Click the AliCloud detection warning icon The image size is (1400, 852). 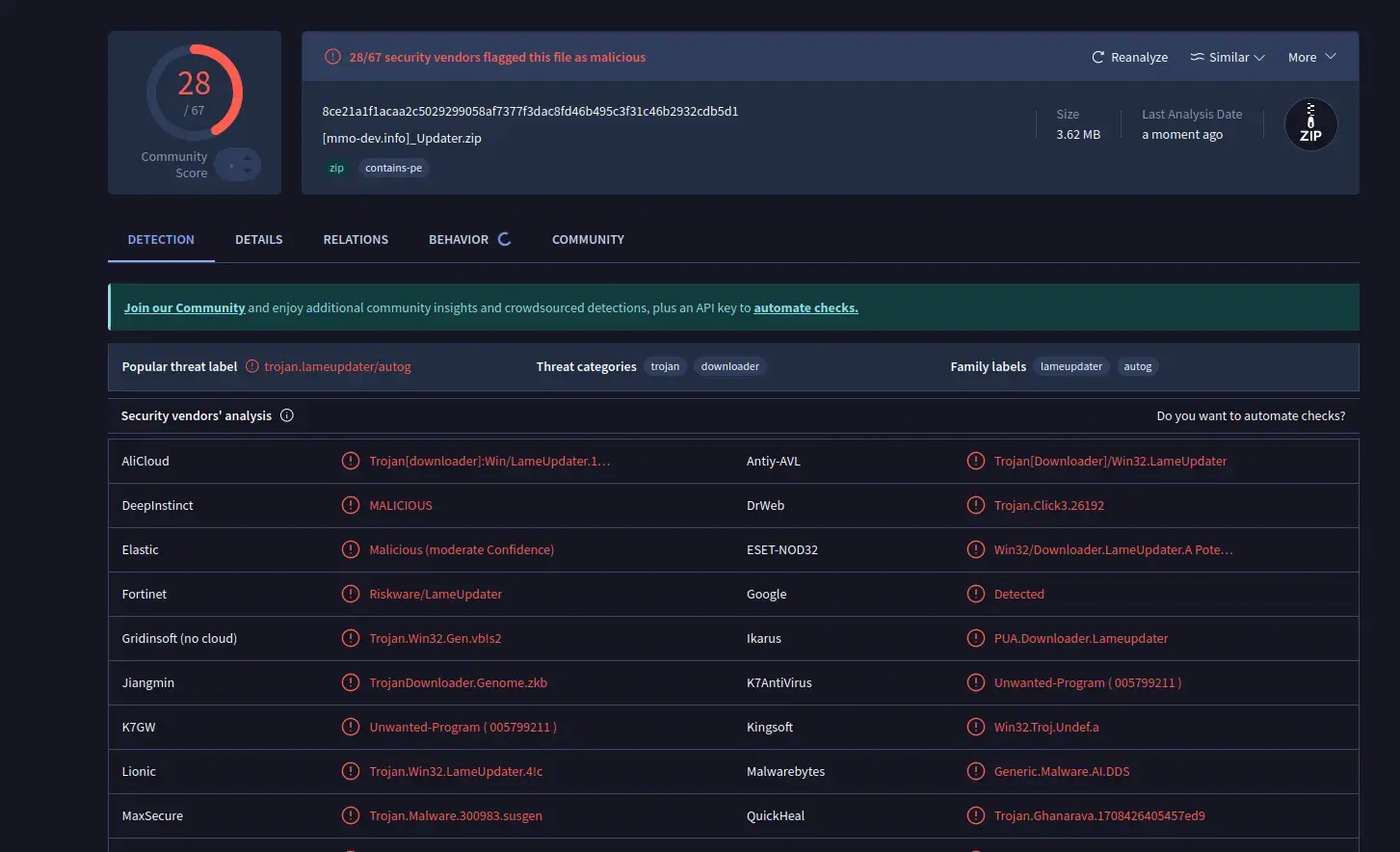coord(351,461)
